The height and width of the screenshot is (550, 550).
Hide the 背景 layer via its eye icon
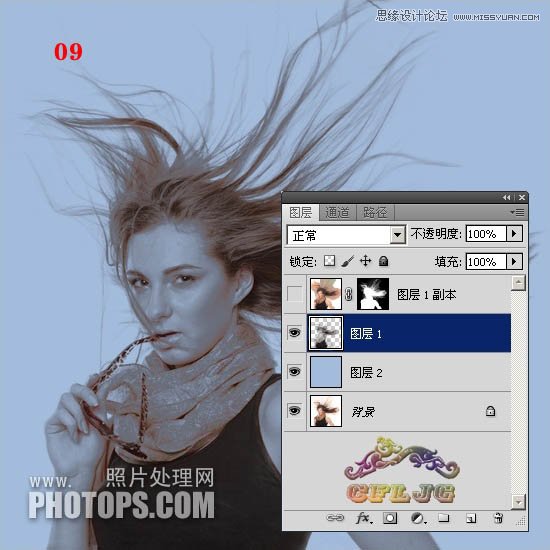pos(294,410)
